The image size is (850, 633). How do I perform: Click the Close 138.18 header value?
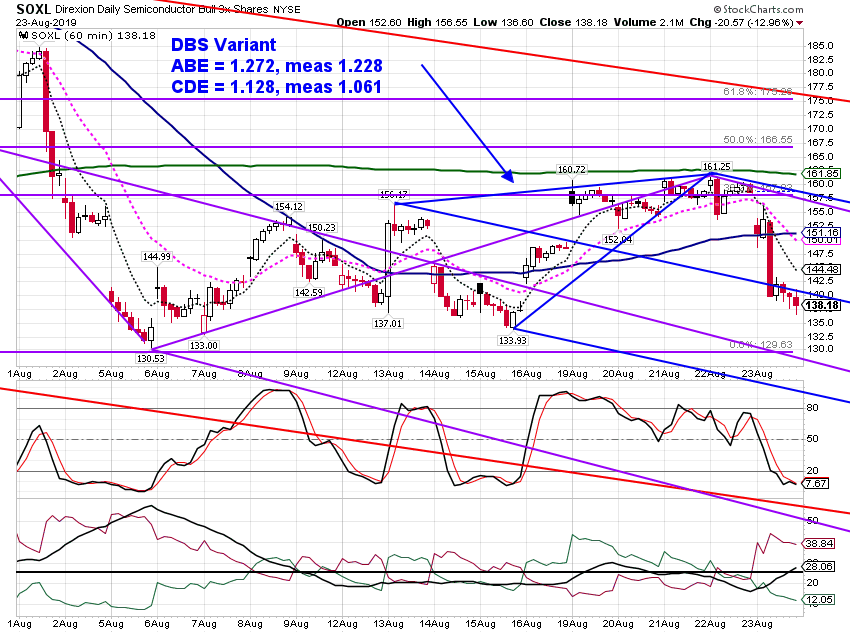click(x=574, y=22)
